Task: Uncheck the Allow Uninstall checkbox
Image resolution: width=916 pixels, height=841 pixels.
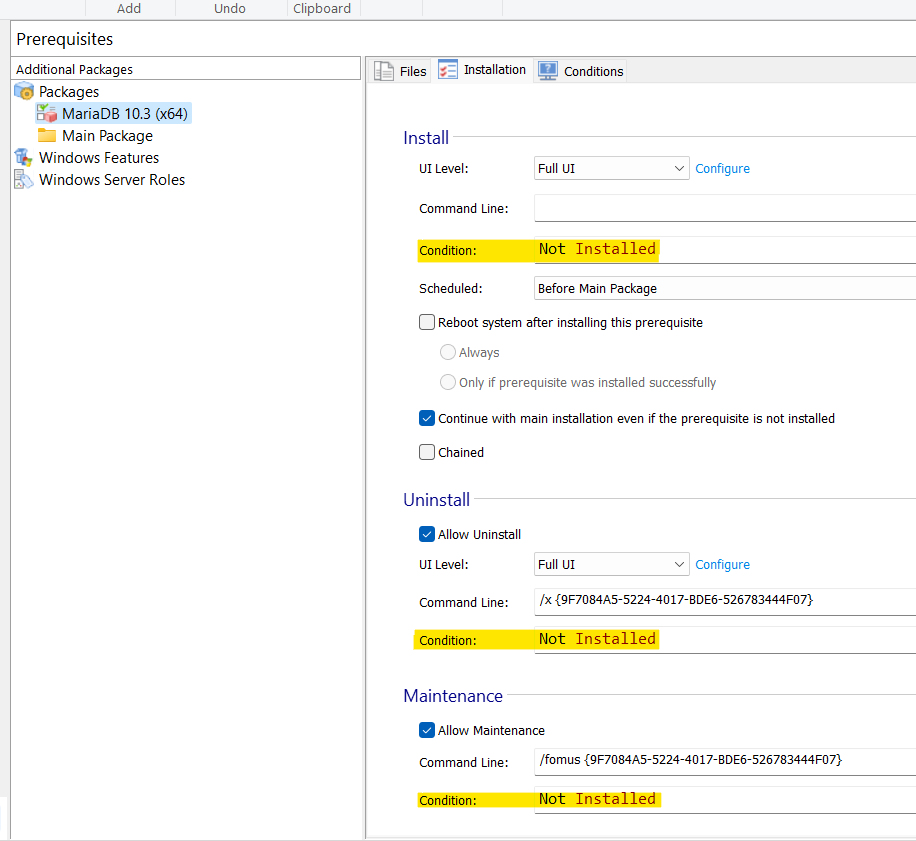Action: (x=427, y=535)
